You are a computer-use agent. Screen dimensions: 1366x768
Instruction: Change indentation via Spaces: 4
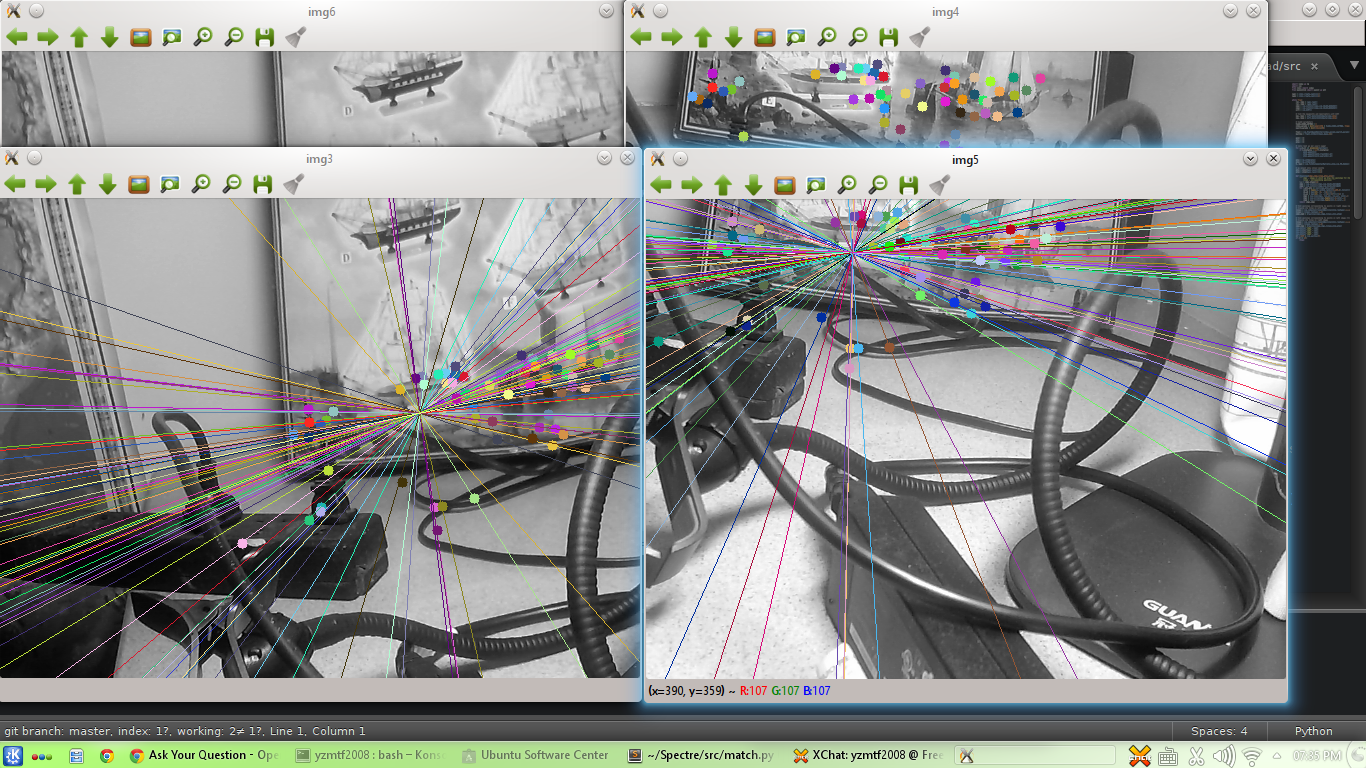point(1219,731)
